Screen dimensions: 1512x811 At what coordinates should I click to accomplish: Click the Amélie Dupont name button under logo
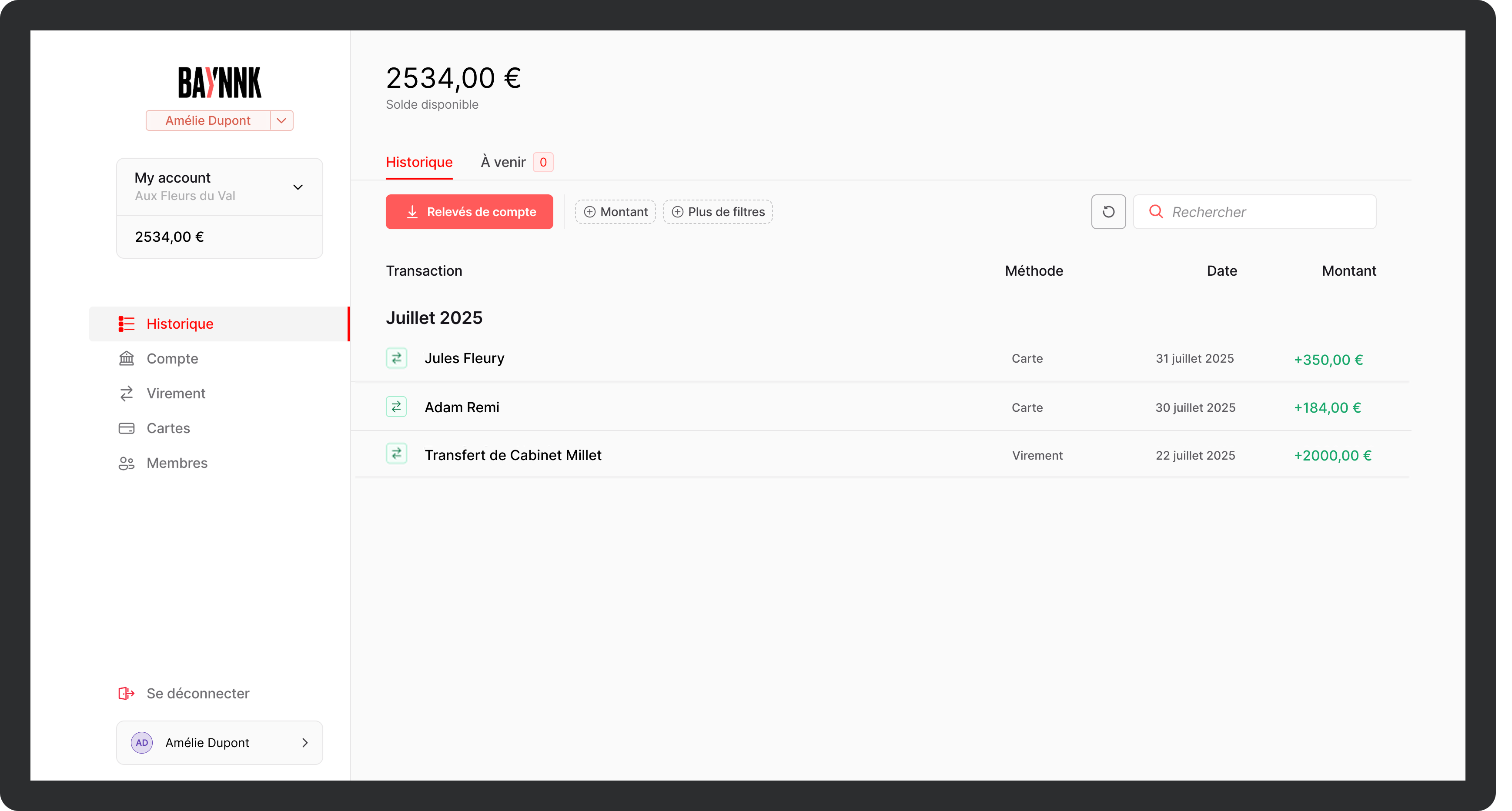tap(208, 120)
